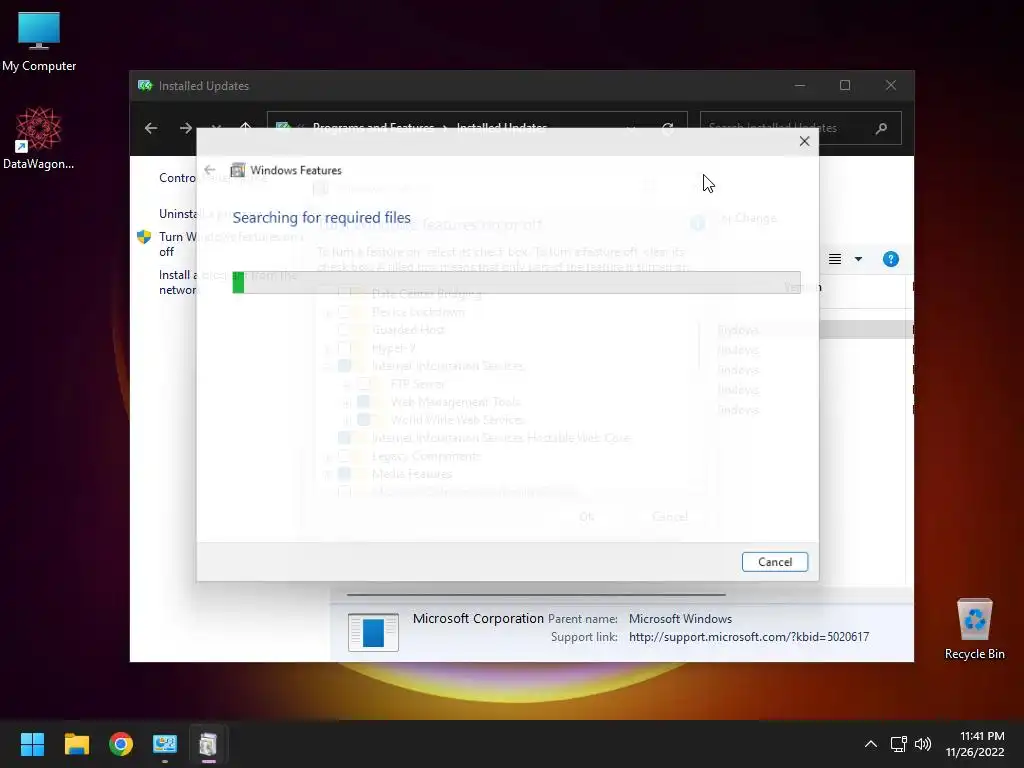Minimize the Installed Updates window
The image size is (1024, 768).
[x=800, y=86]
